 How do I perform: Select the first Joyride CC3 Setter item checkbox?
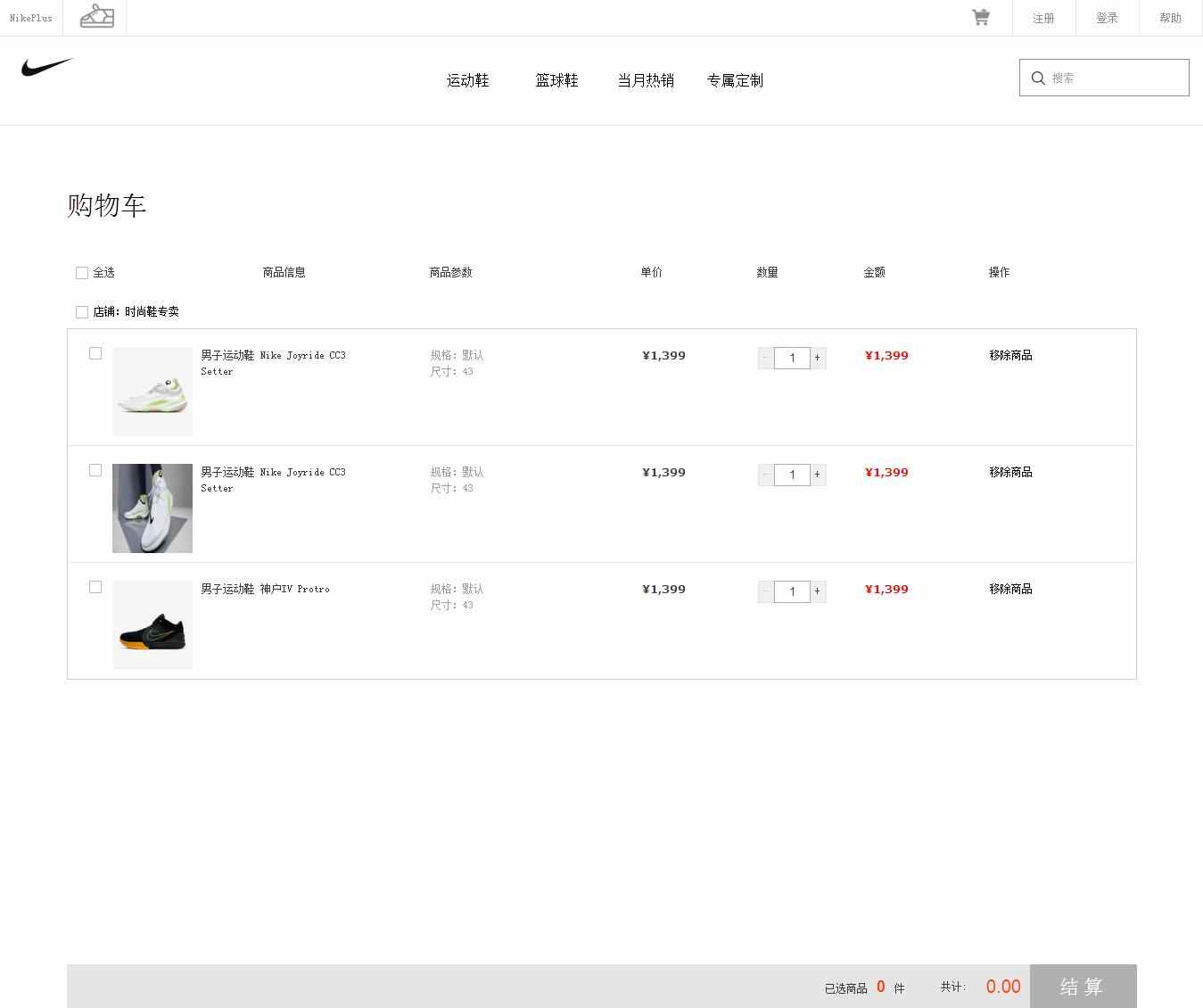95,353
